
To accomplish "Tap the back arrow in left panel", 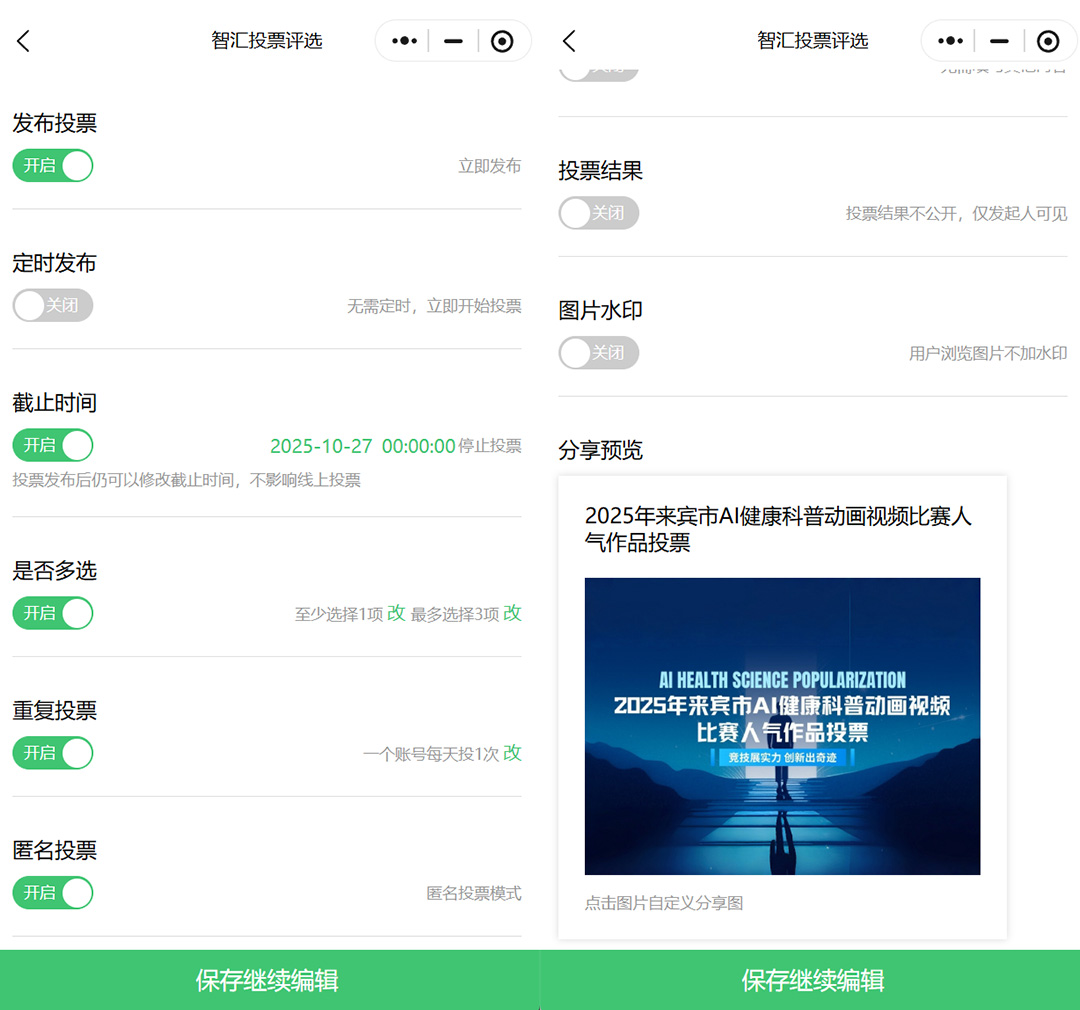I will click(x=24, y=41).
